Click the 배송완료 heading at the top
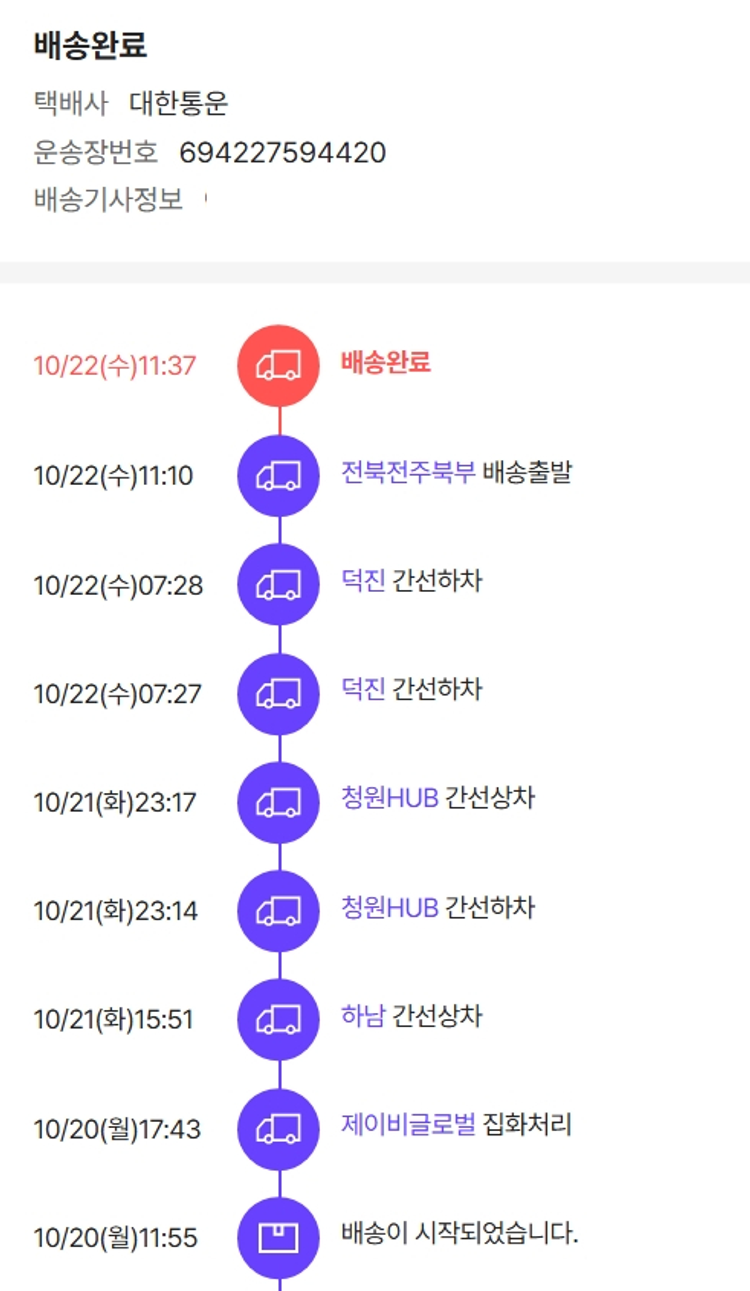 pyautogui.click(x=90, y=45)
